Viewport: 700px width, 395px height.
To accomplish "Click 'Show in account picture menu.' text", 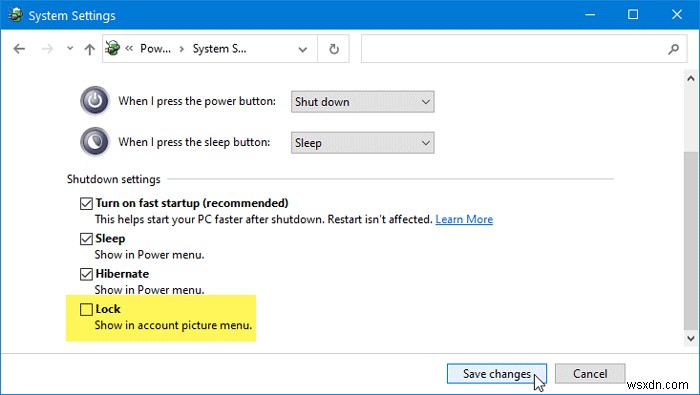I will tap(173, 325).
